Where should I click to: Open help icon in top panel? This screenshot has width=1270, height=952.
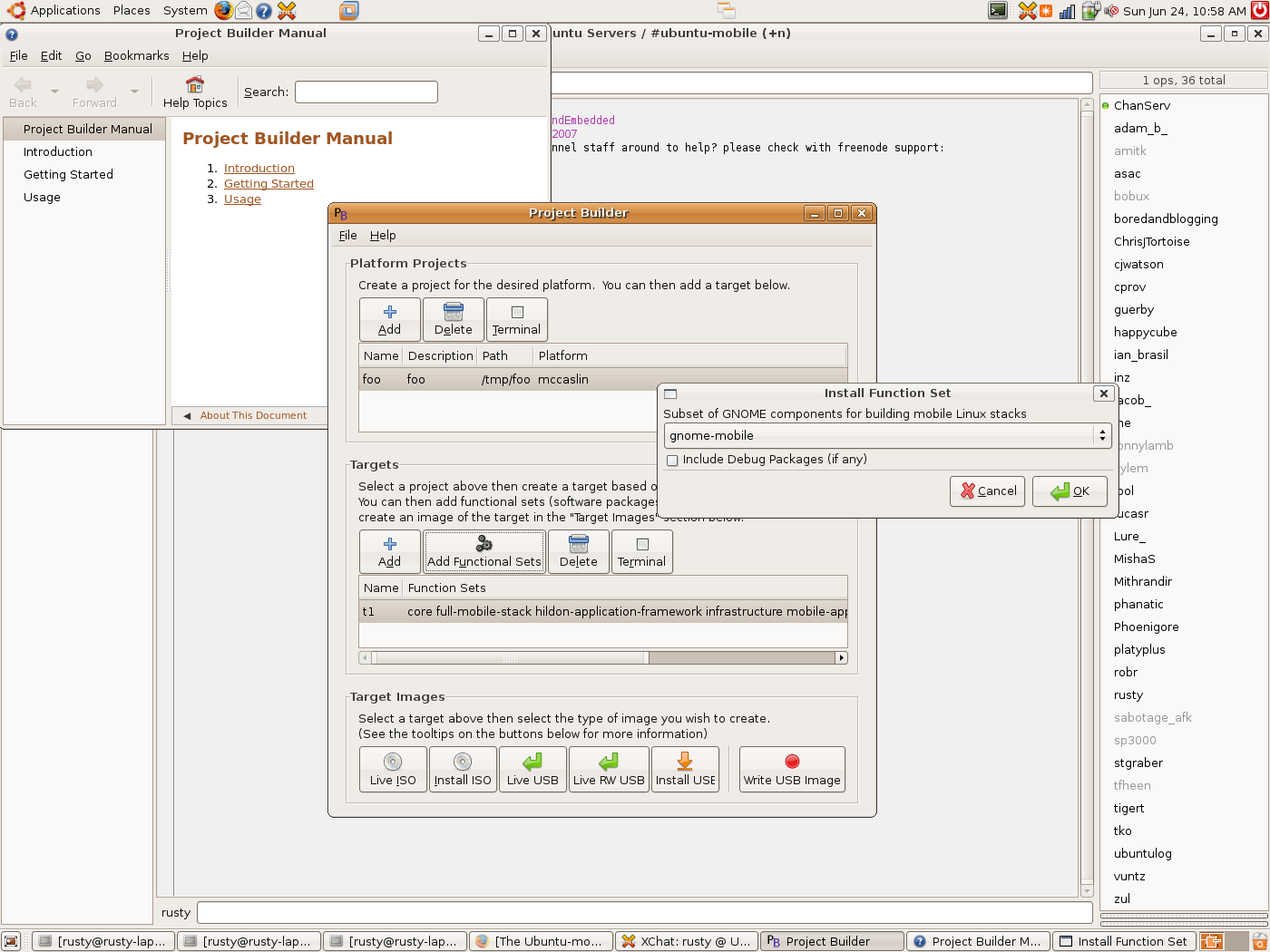point(264,11)
